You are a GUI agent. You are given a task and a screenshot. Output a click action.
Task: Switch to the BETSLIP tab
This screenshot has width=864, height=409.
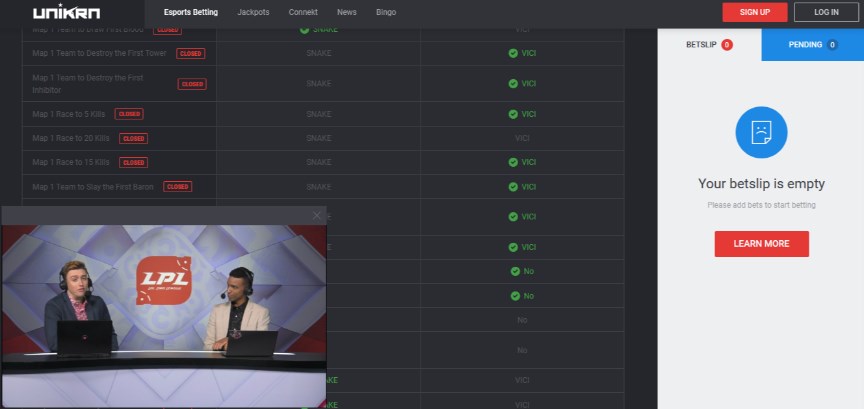coord(709,45)
